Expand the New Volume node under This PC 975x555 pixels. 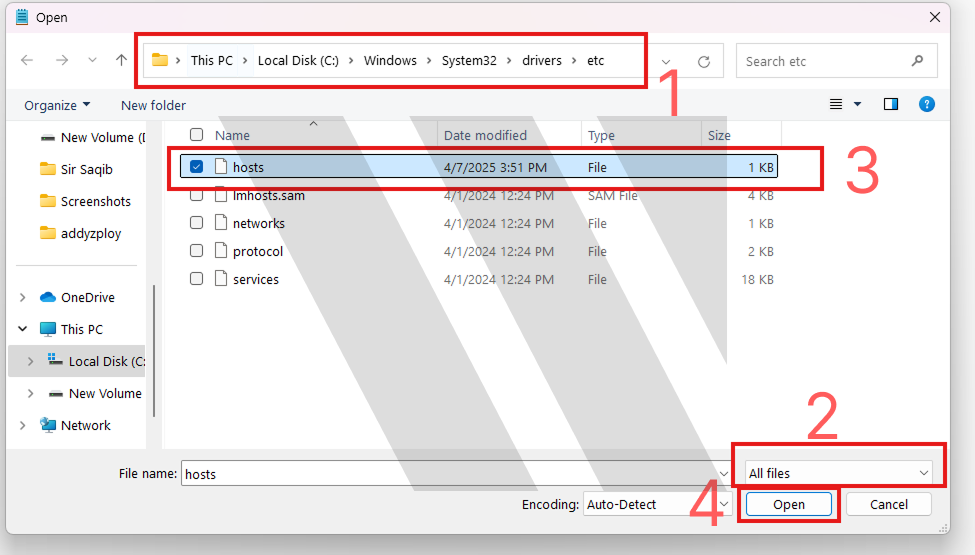[x=30, y=393]
